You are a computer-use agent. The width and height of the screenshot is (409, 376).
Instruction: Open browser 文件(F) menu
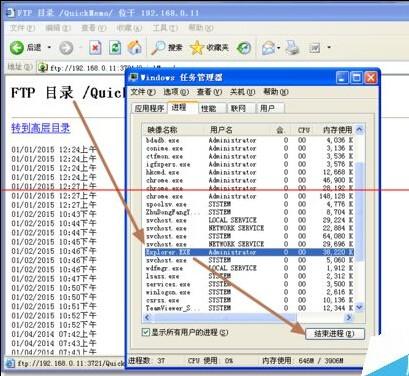(x=22, y=28)
